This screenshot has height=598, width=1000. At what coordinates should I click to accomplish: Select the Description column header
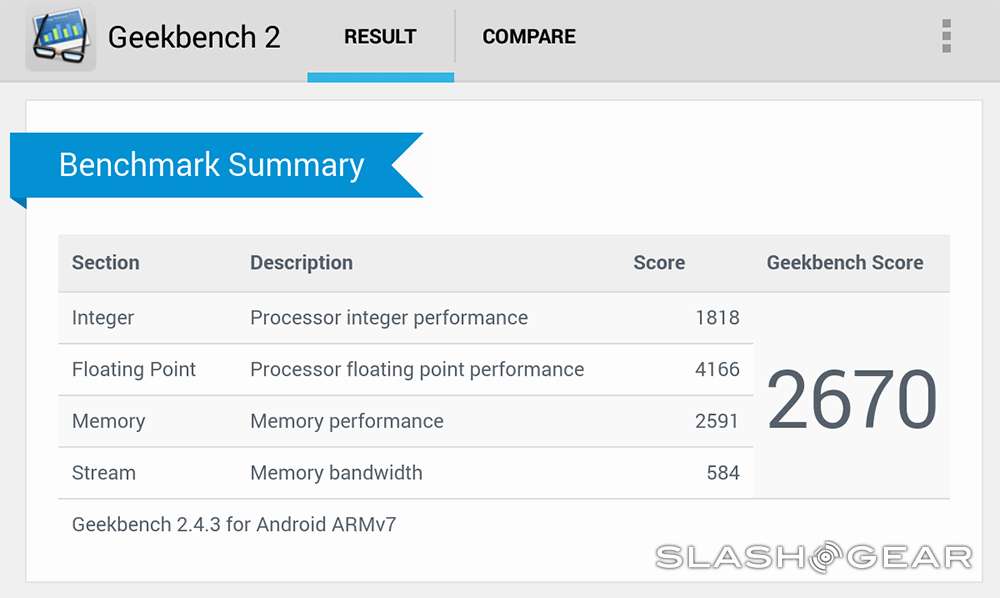pyautogui.click(x=301, y=263)
